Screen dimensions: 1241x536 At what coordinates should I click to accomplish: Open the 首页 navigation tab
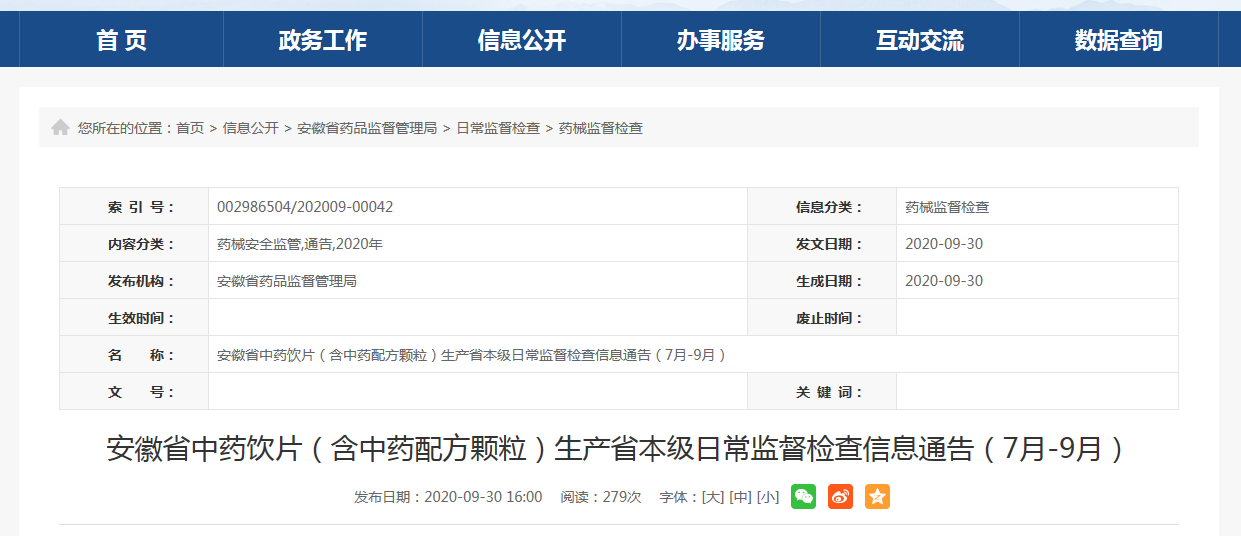click(122, 40)
